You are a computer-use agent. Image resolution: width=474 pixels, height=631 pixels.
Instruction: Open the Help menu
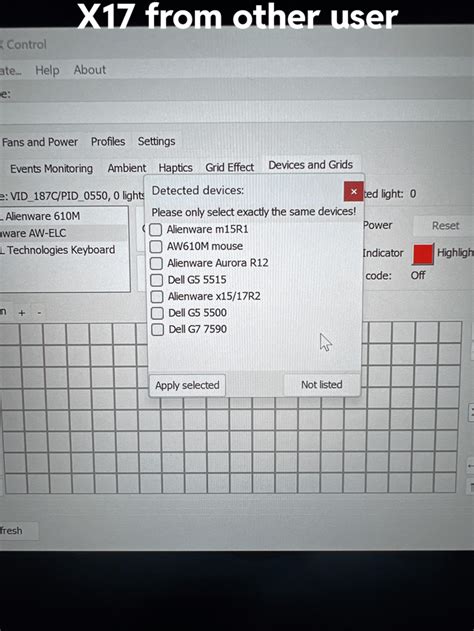tap(47, 70)
